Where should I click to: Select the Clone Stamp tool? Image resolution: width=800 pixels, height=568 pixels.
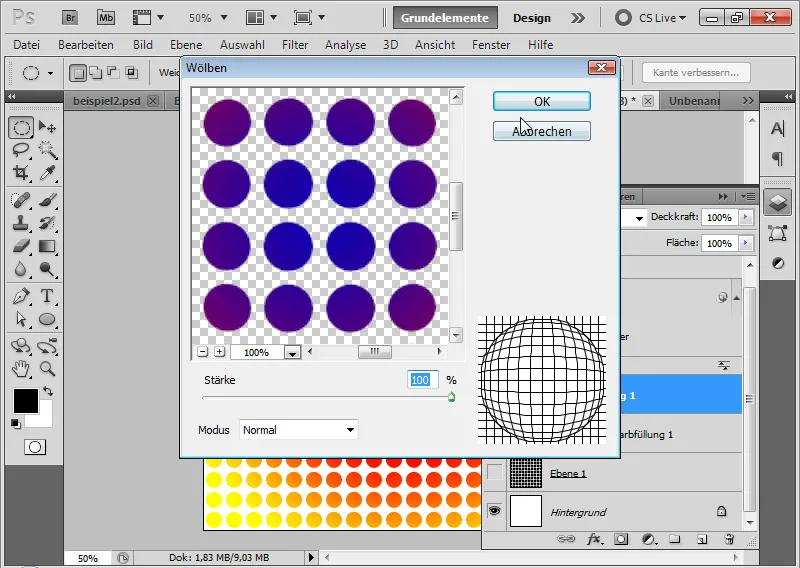pos(20,223)
